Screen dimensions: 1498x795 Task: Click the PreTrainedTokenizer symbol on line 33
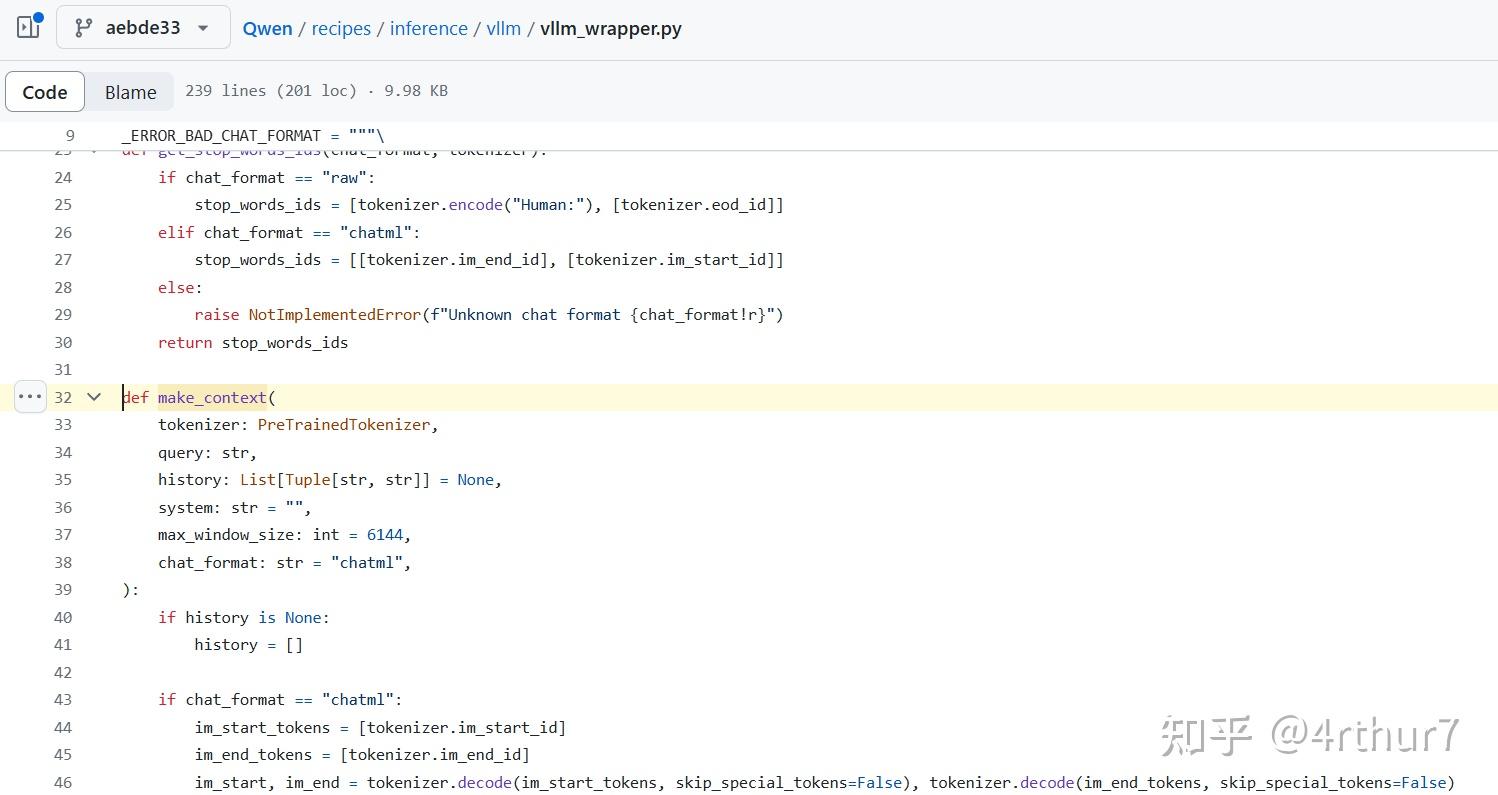(343, 425)
